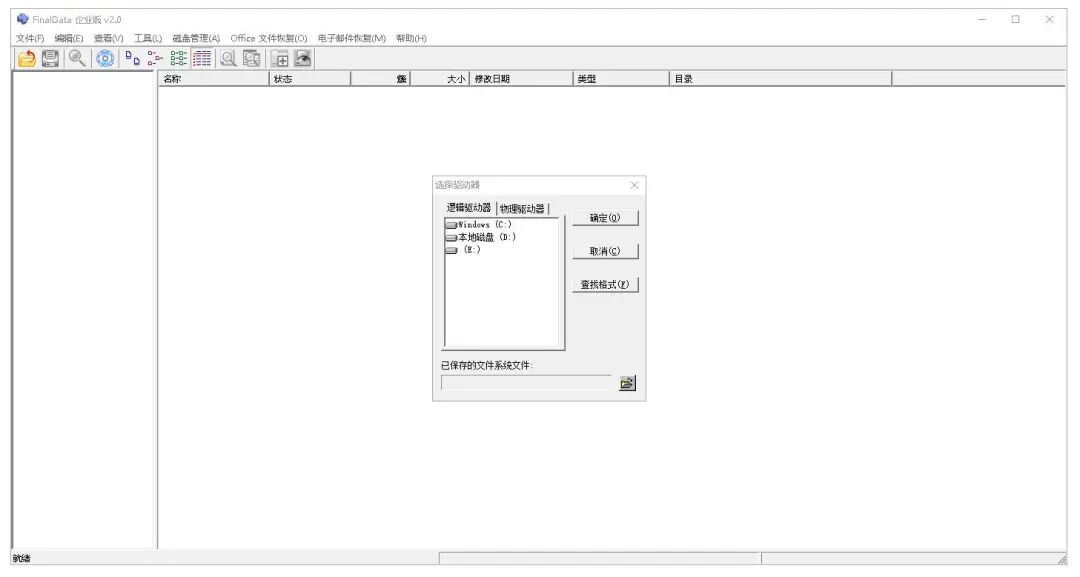1080x577 pixels.
Task: Sort by the 大小 column header
Action: pyautogui.click(x=441, y=79)
